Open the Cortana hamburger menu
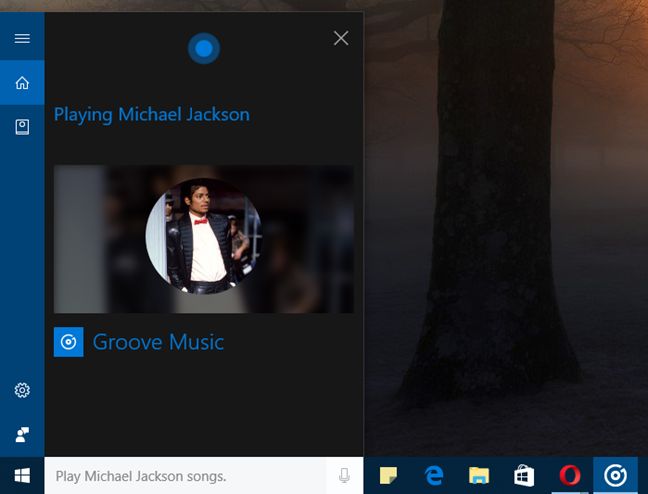 click(x=22, y=38)
